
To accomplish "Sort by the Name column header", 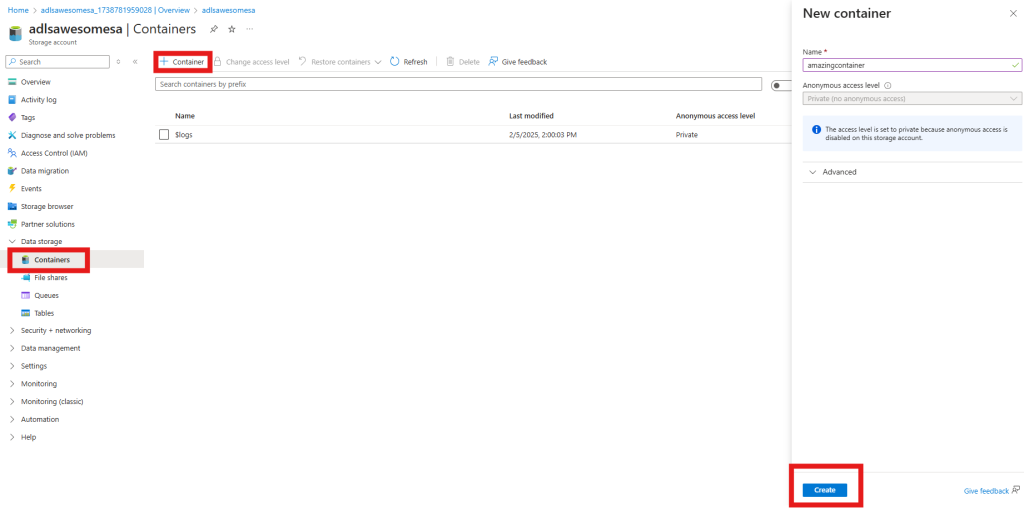I will [185, 116].
